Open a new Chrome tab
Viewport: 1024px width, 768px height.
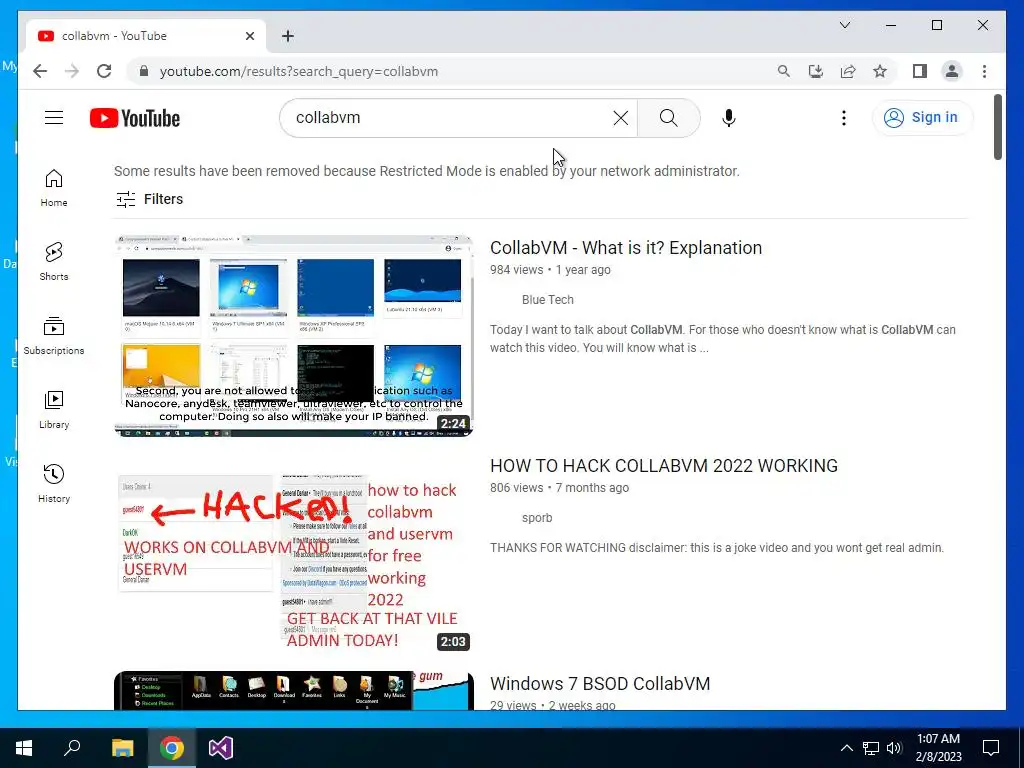pyautogui.click(x=288, y=36)
